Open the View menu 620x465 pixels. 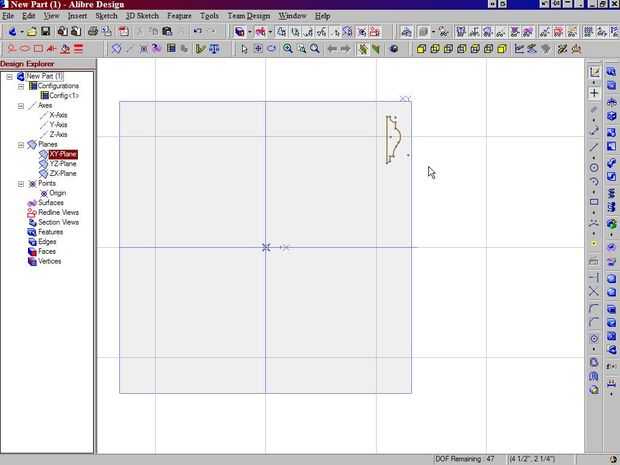51,16
